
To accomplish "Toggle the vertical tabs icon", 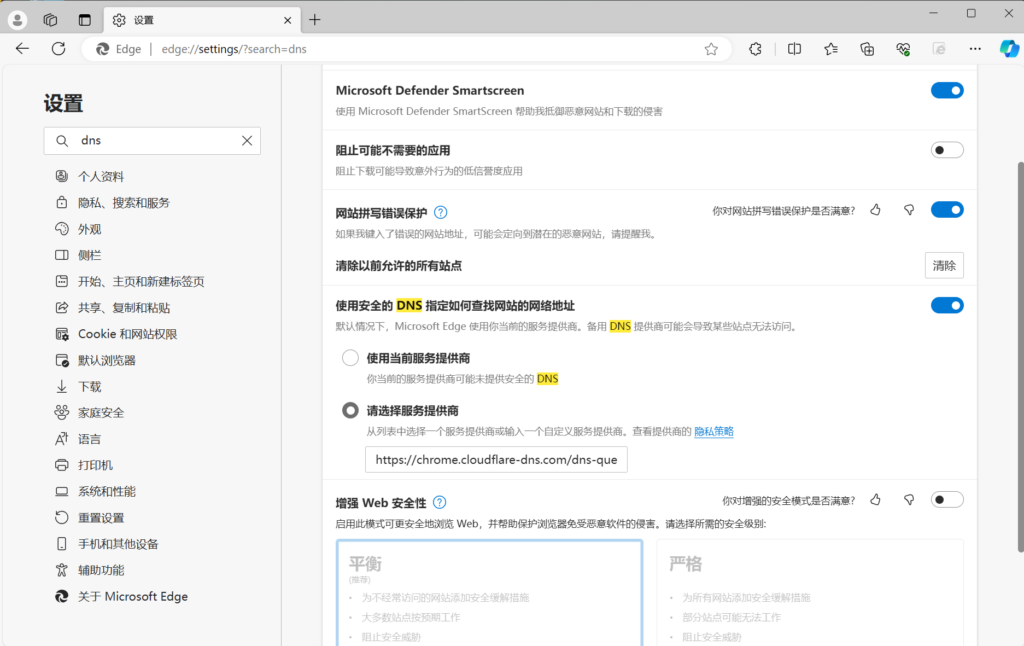I will click(x=85, y=20).
